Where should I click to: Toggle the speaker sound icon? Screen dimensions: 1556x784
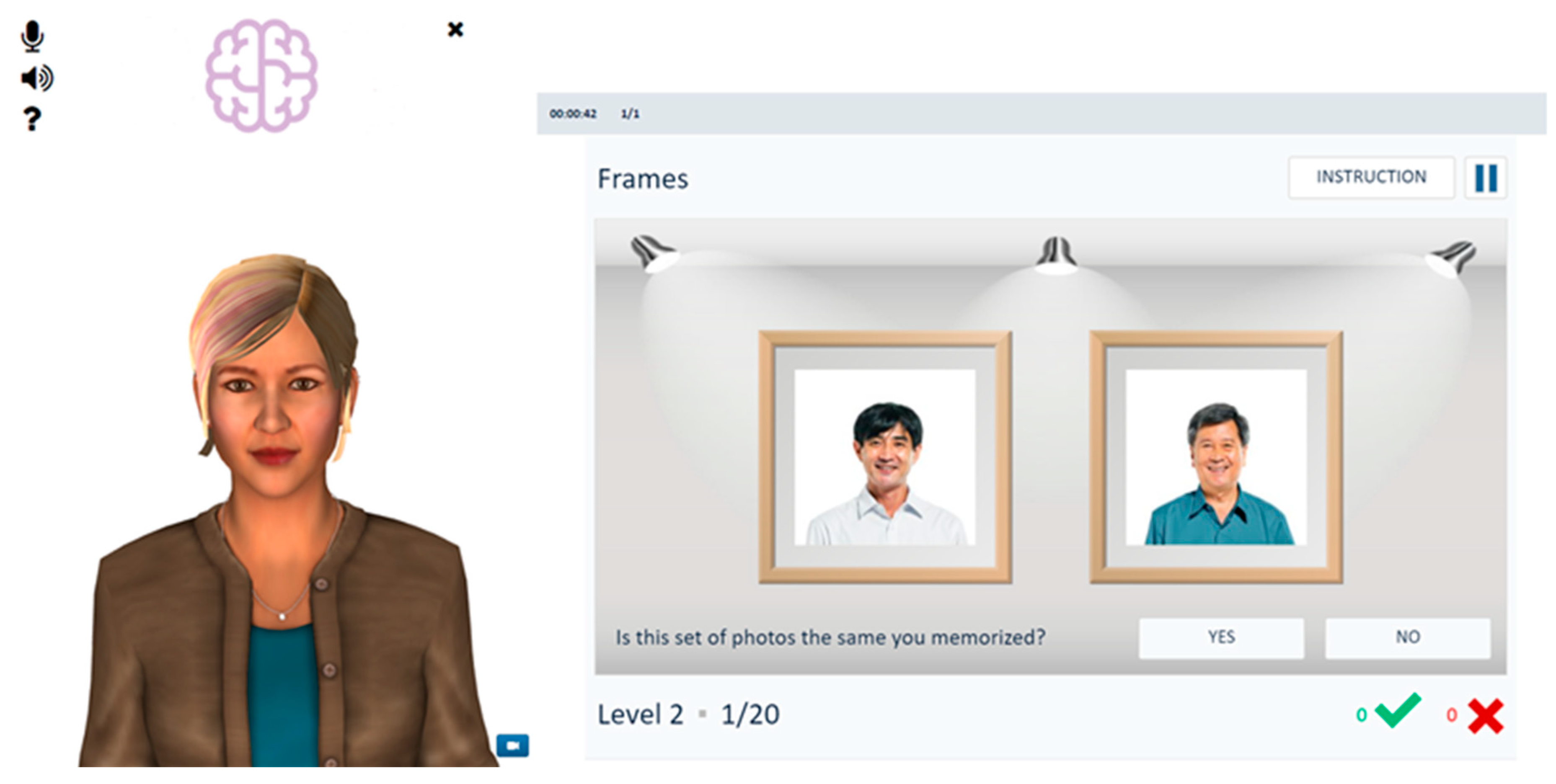point(37,78)
